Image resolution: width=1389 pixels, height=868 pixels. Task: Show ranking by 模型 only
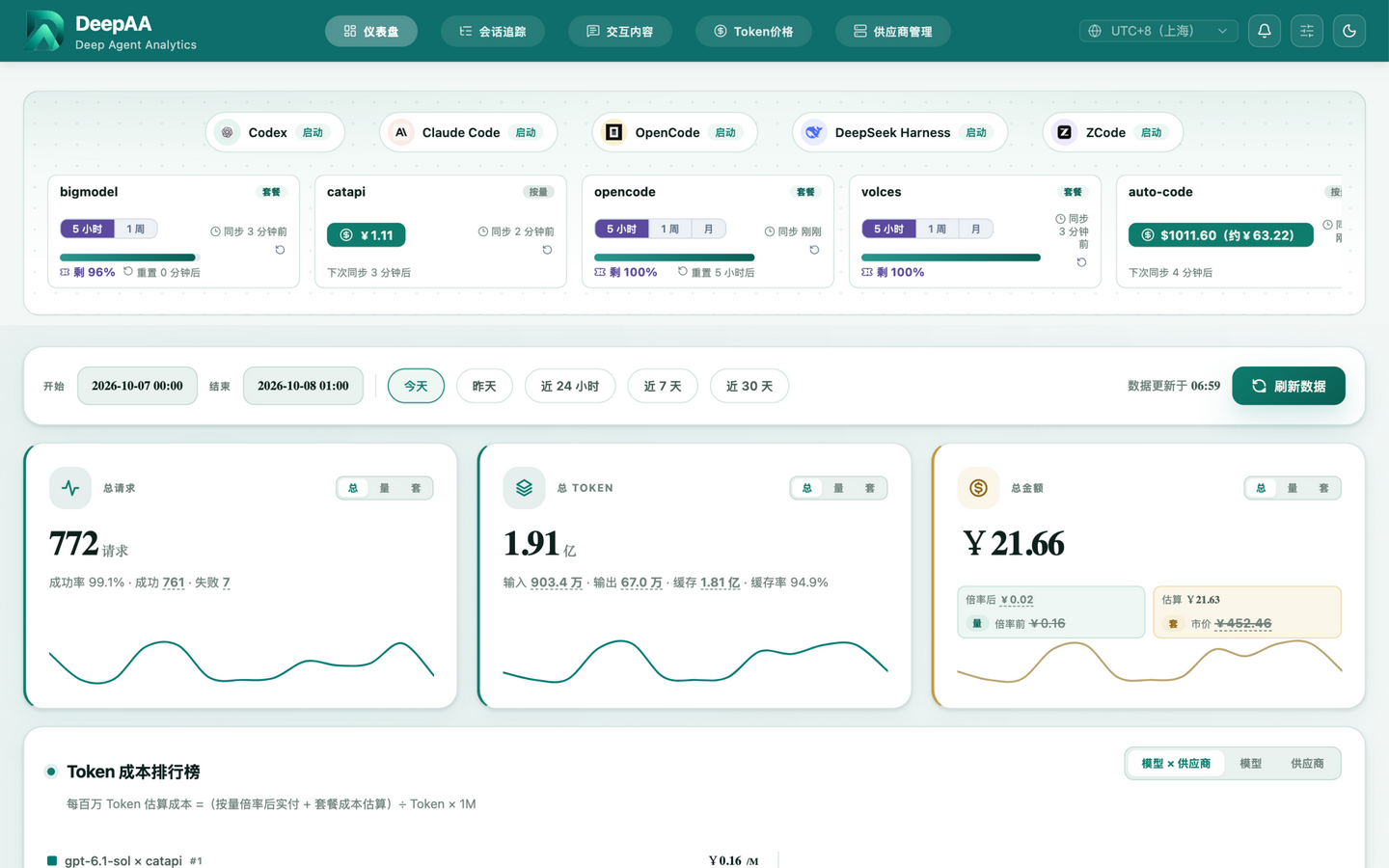pyautogui.click(x=1251, y=763)
